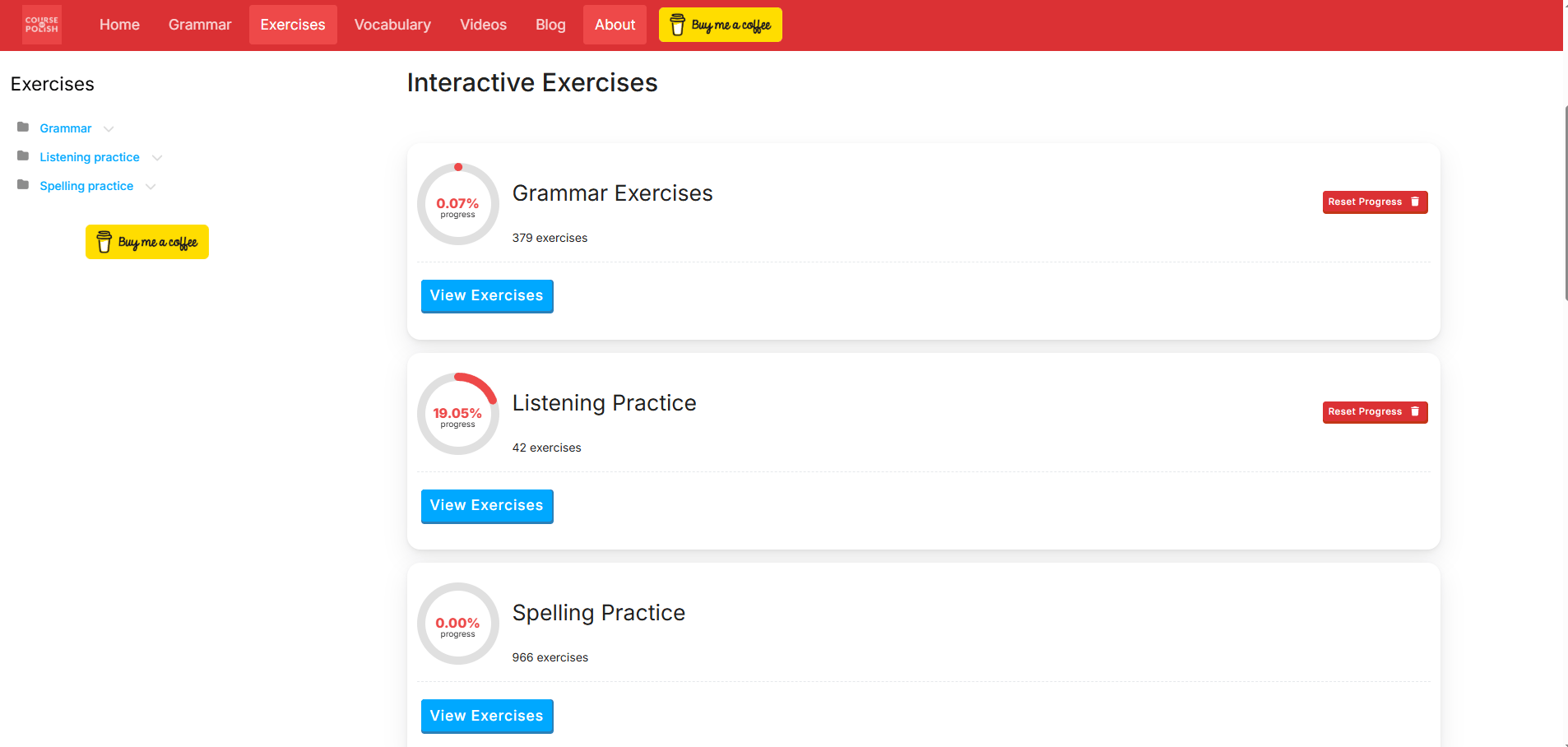Click the Course Polish logo icon
The image size is (1568, 747).
[41, 25]
